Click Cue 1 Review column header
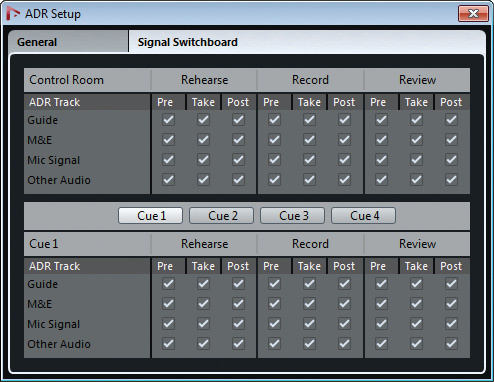494x382 pixels. (417, 244)
